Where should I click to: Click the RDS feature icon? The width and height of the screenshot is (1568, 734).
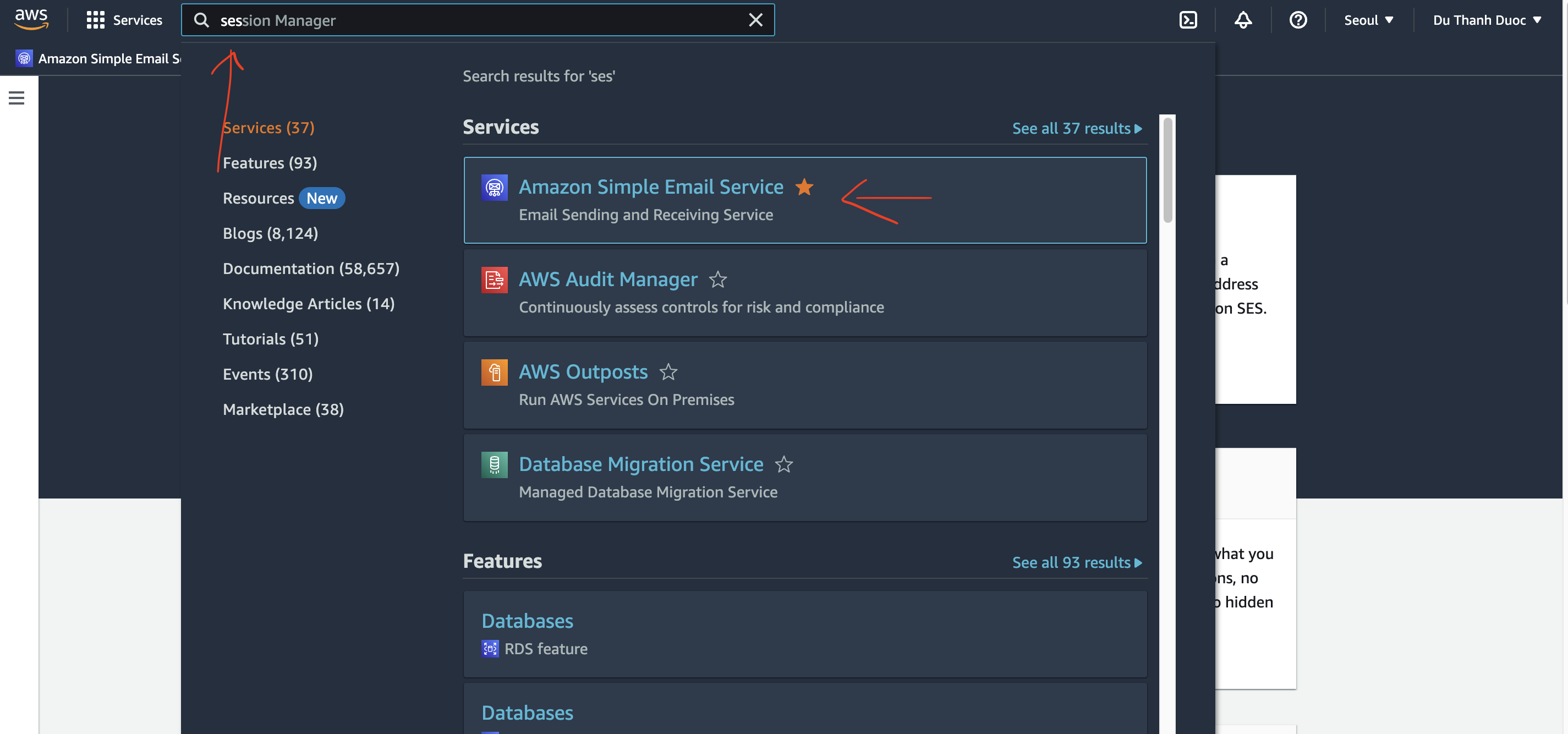tap(490, 649)
